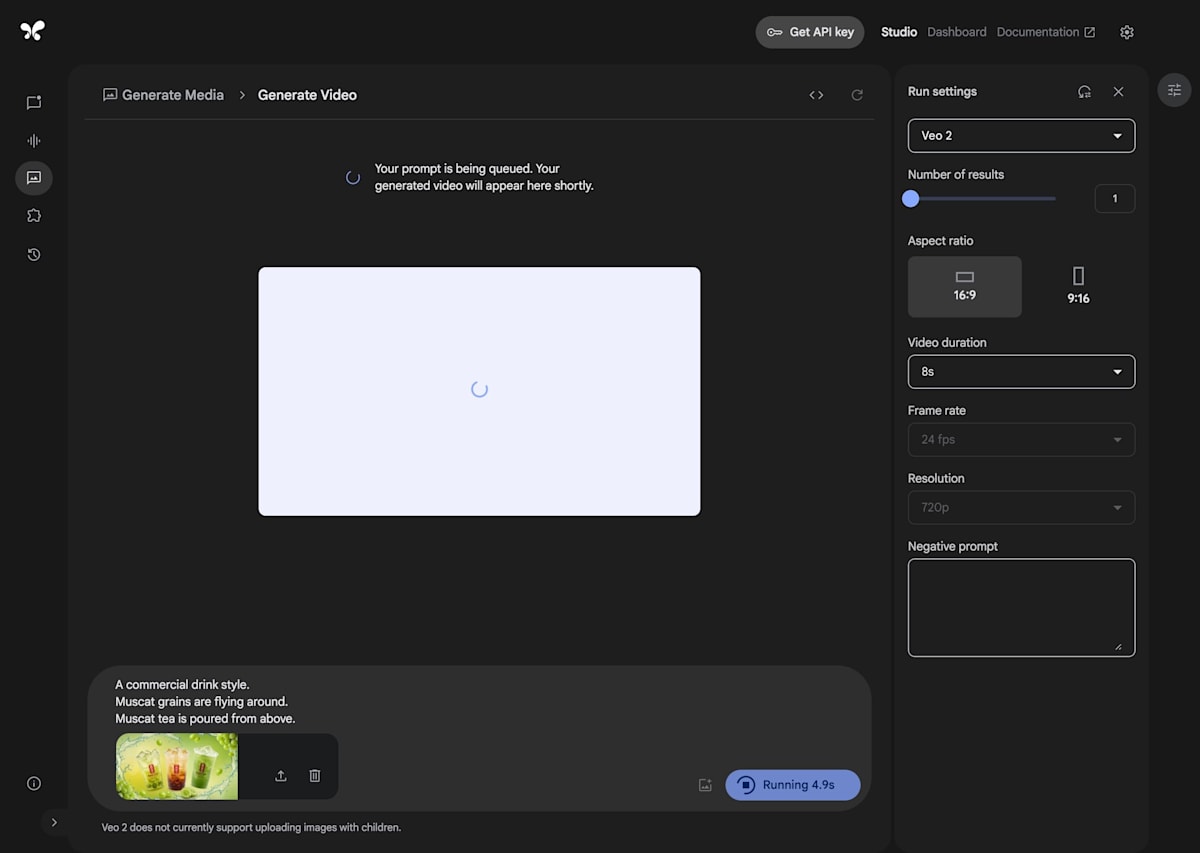Close the Run settings panel
Image resolution: width=1200 pixels, height=853 pixels.
click(1119, 92)
